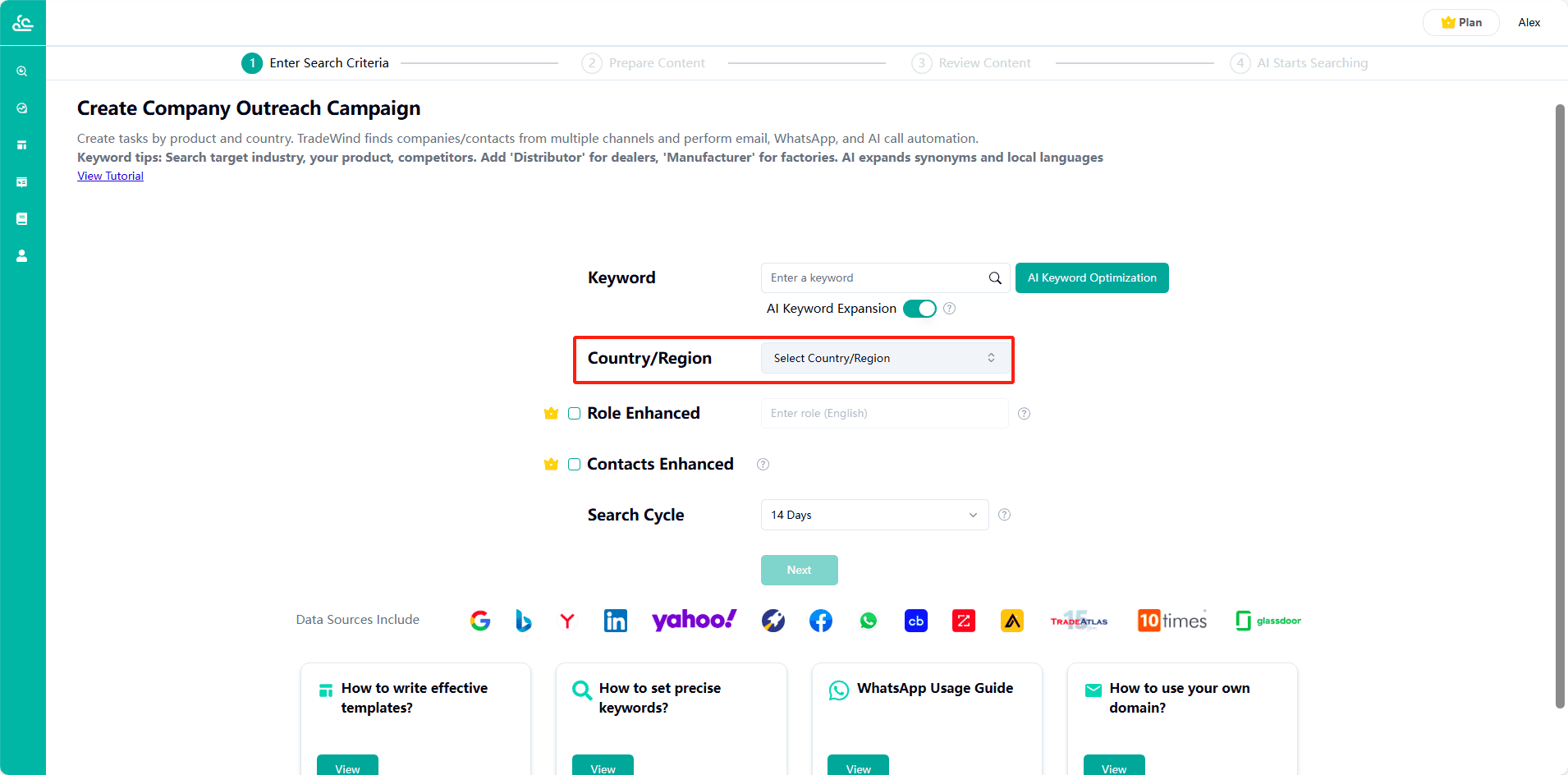Click help icon next to AI Keyword Expansion
Viewport: 1568px width, 775px height.
[x=949, y=309]
